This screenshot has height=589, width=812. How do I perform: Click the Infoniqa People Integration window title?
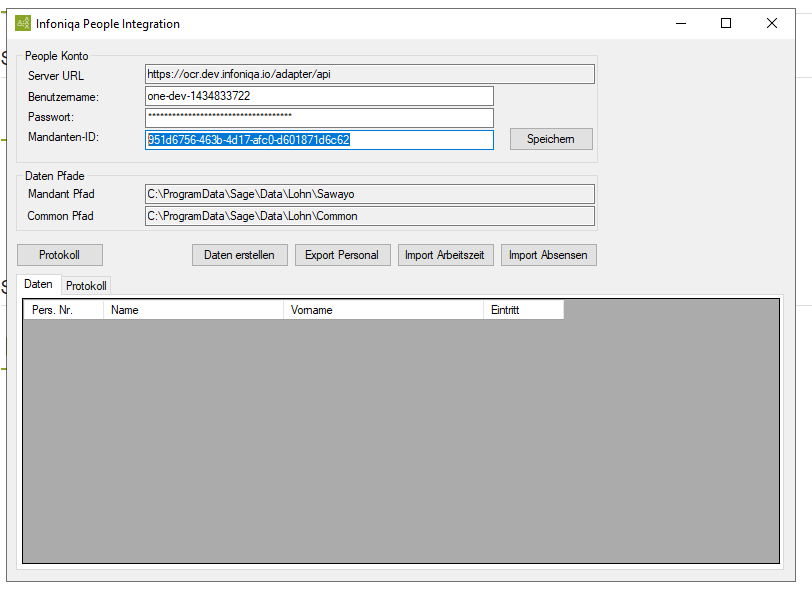click(x=108, y=24)
